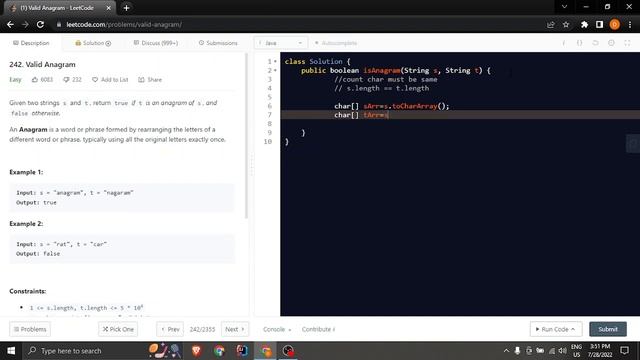The height and width of the screenshot is (360, 640).
Task: Click Add to List
Action: 110,80
